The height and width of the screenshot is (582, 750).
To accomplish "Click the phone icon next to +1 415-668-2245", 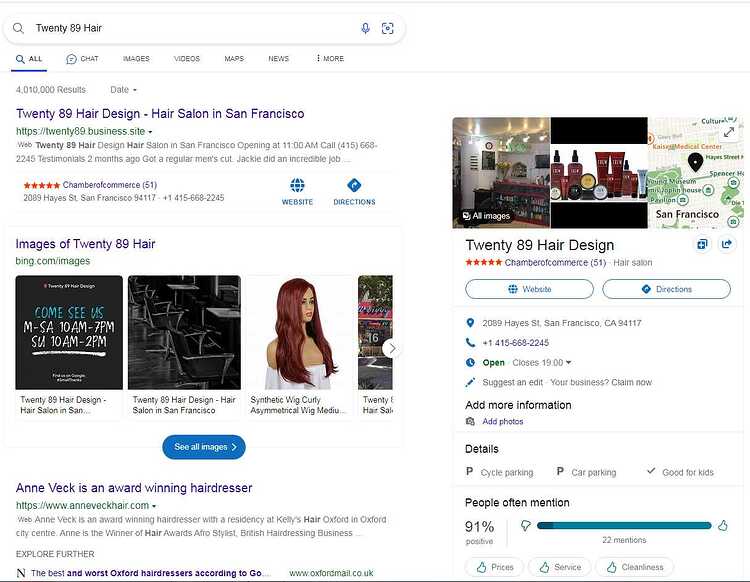I will (x=470, y=342).
